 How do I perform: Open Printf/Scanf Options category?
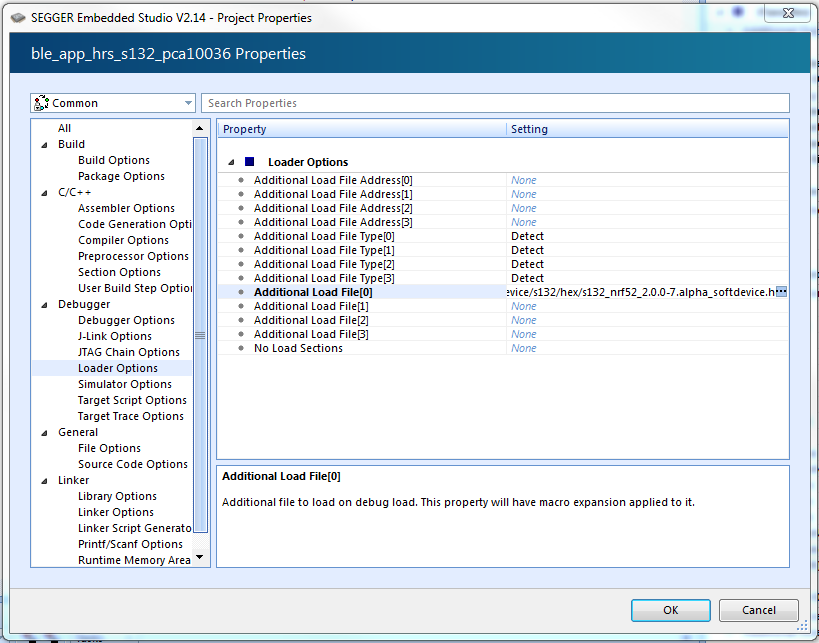[x=130, y=544]
